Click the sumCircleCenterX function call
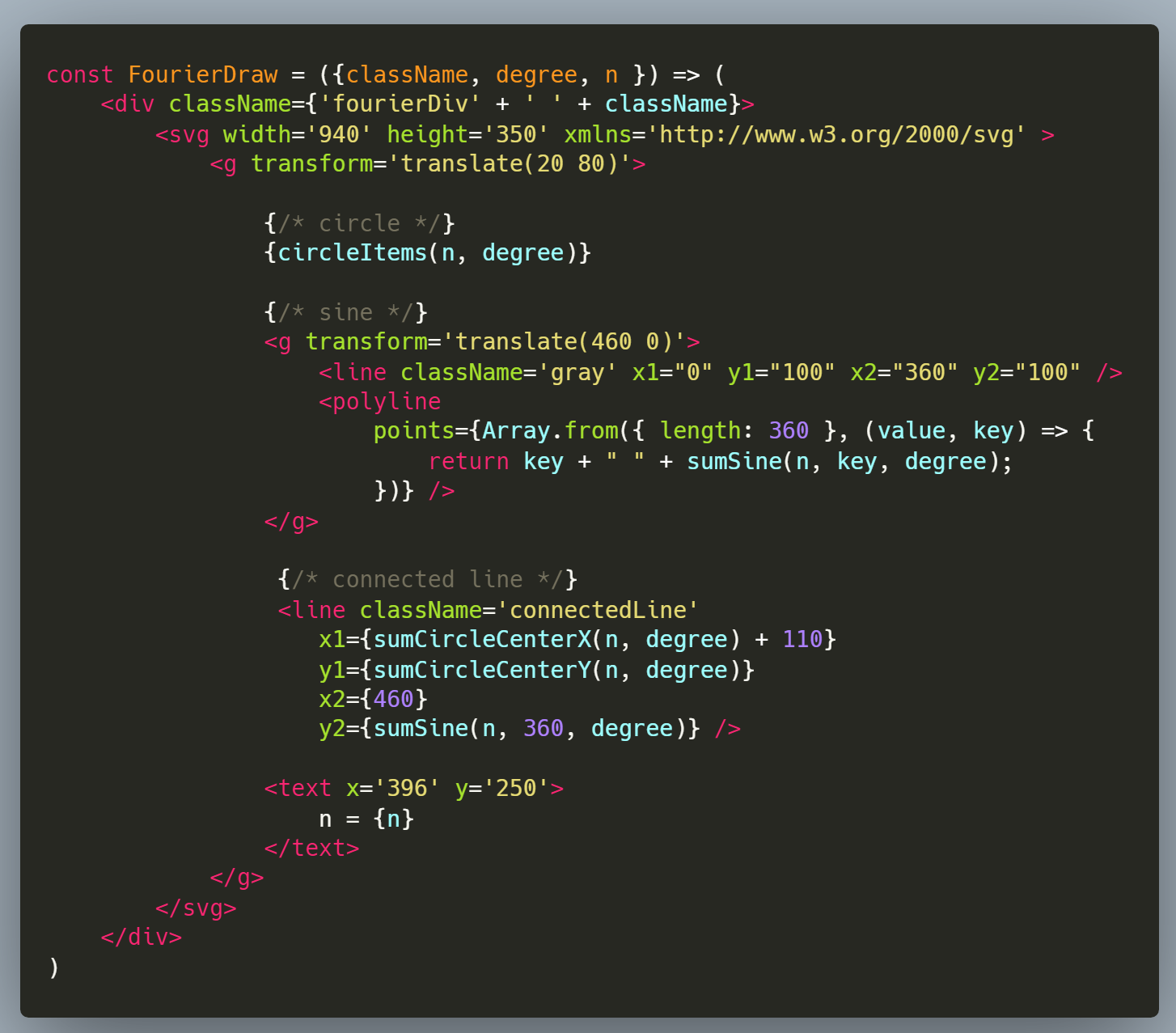Viewport: 1176px width, 1033px height. click(x=482, y=639)
